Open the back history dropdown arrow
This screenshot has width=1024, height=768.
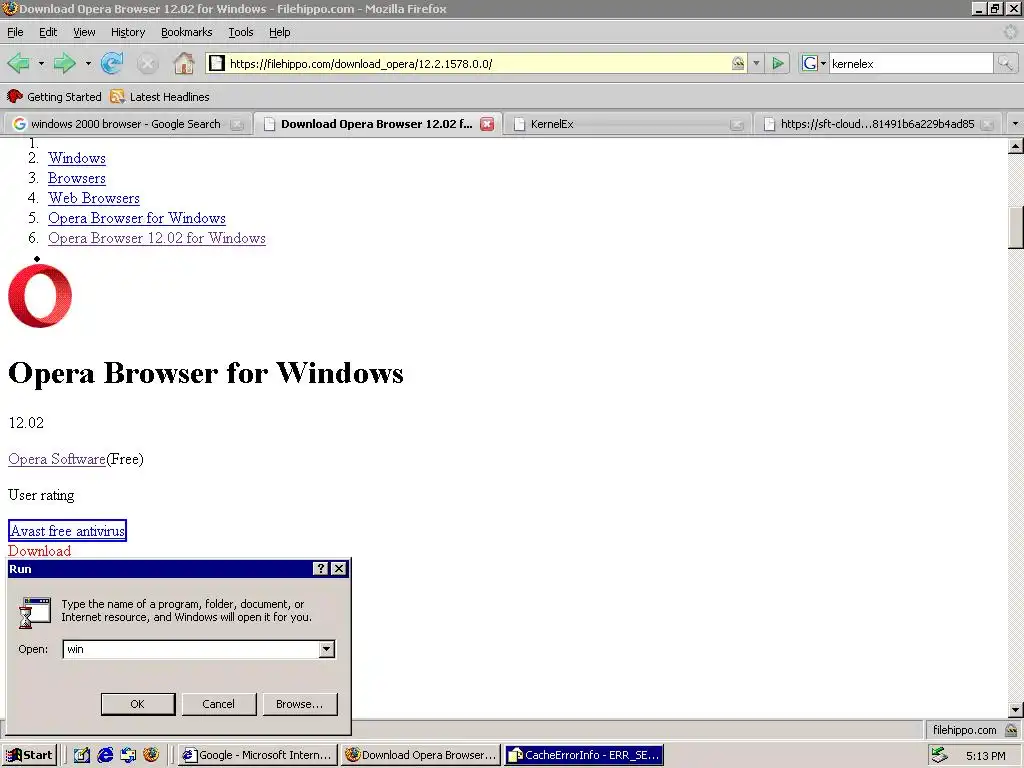pos(41,63)
